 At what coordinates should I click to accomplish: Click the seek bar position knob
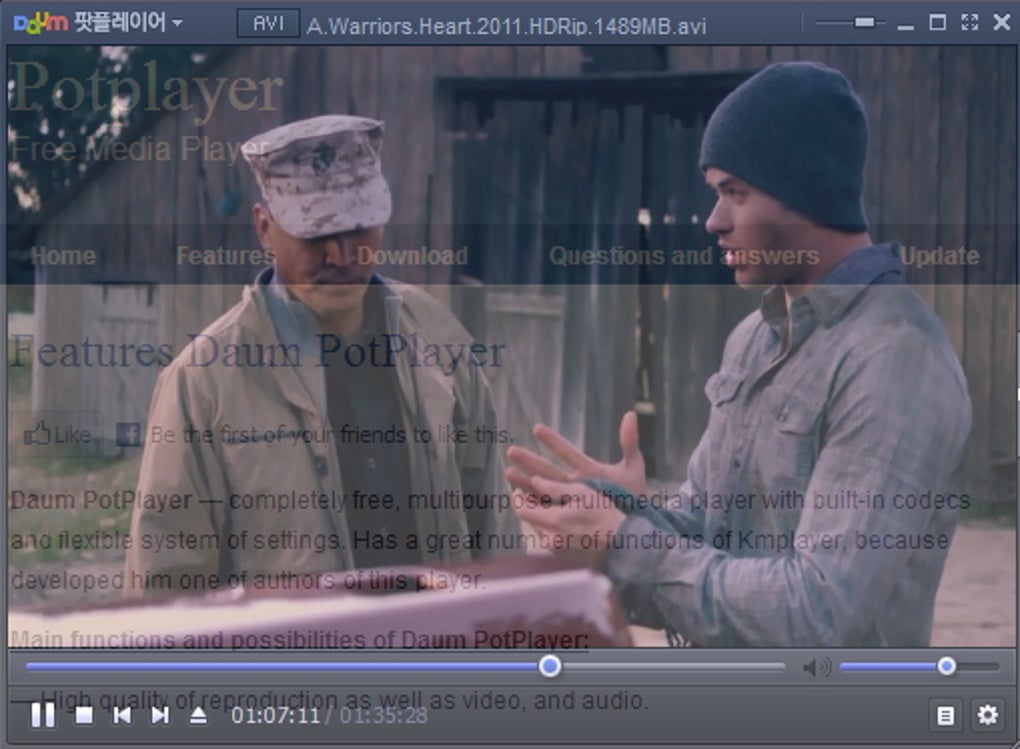pos(550,666)
